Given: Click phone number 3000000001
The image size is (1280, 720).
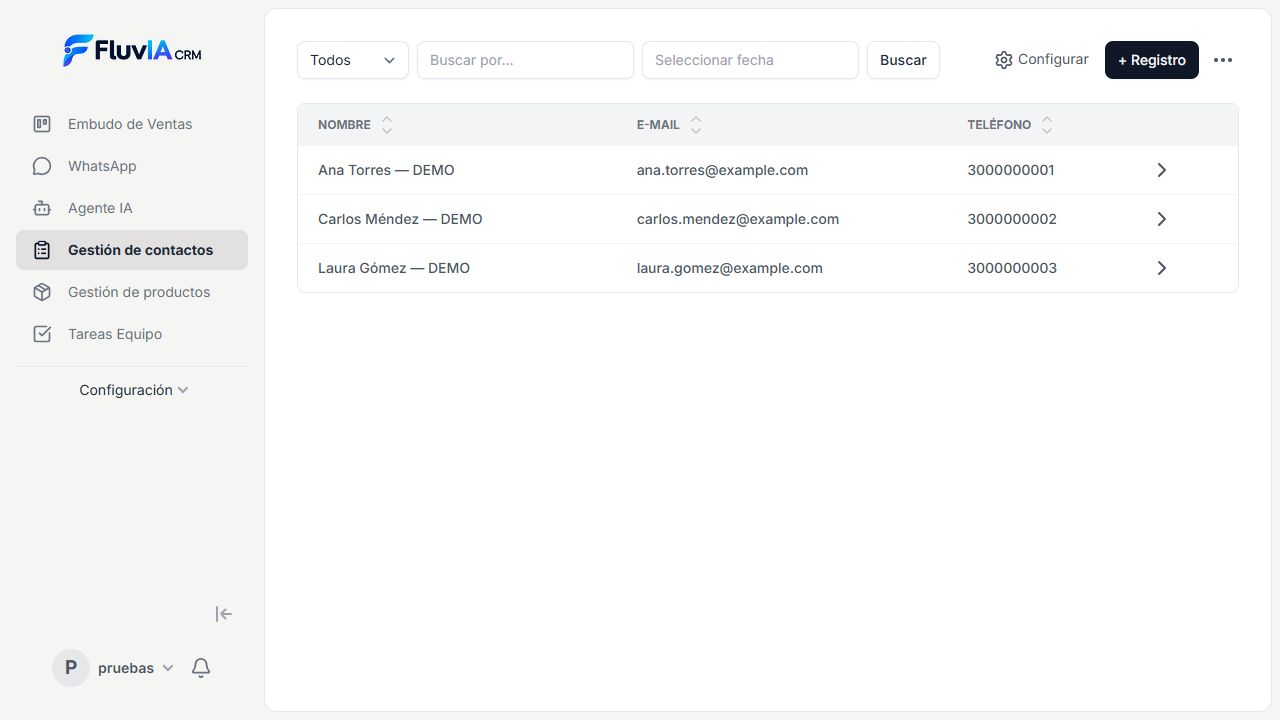Looking at the screenshot, I should (1011, 170).
